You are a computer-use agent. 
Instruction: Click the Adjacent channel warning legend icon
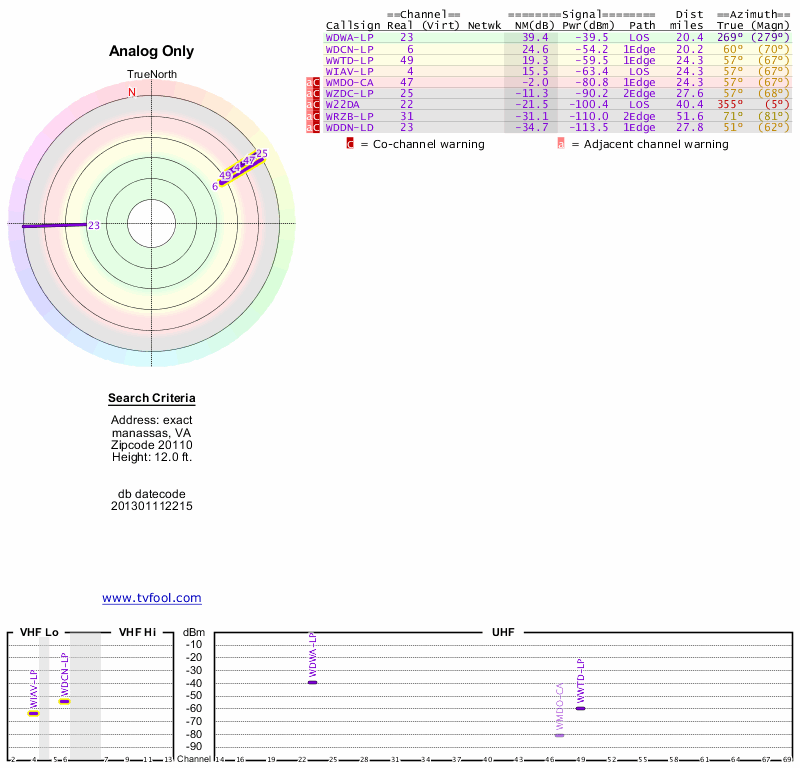(x=561, y=144)
